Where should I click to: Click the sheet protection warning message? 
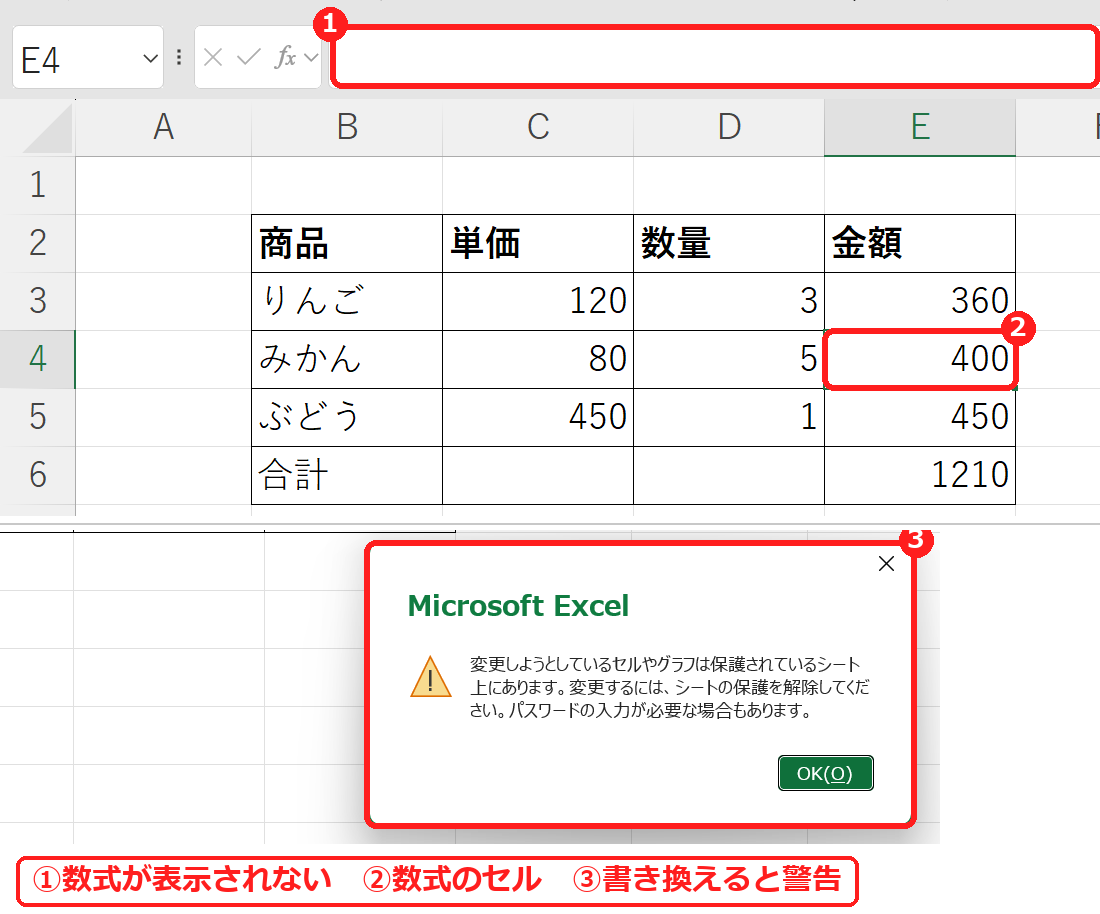[670, 687]
